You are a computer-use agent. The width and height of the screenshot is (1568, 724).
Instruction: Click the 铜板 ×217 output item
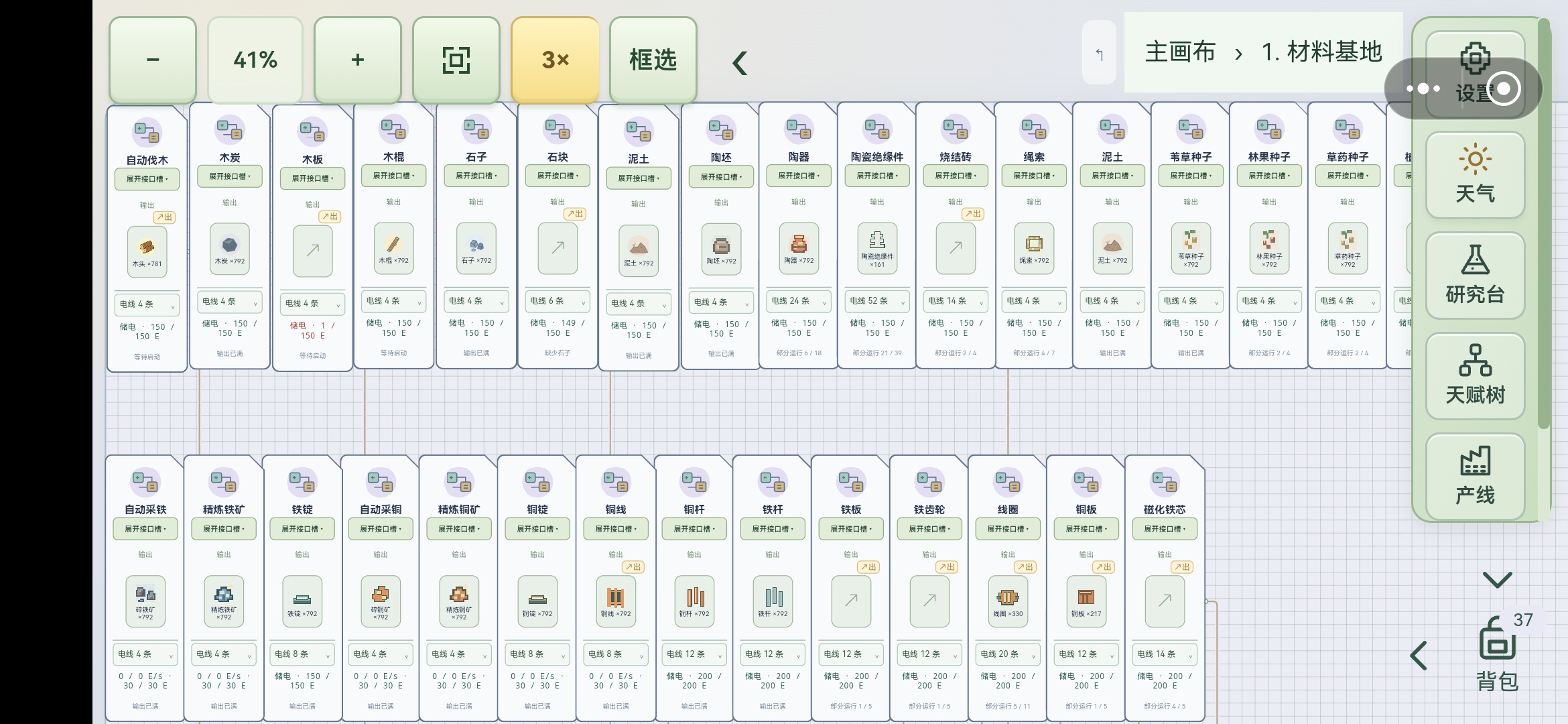1086,601
